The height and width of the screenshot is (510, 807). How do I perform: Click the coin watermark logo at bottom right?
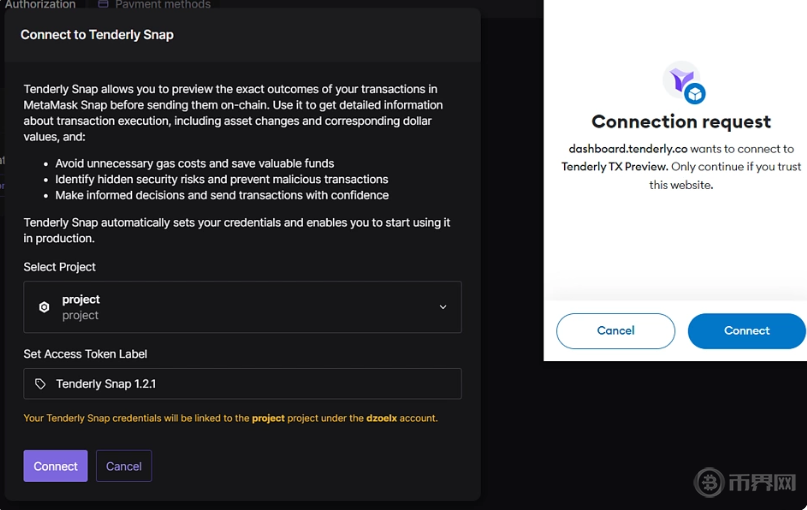(709, 483)
